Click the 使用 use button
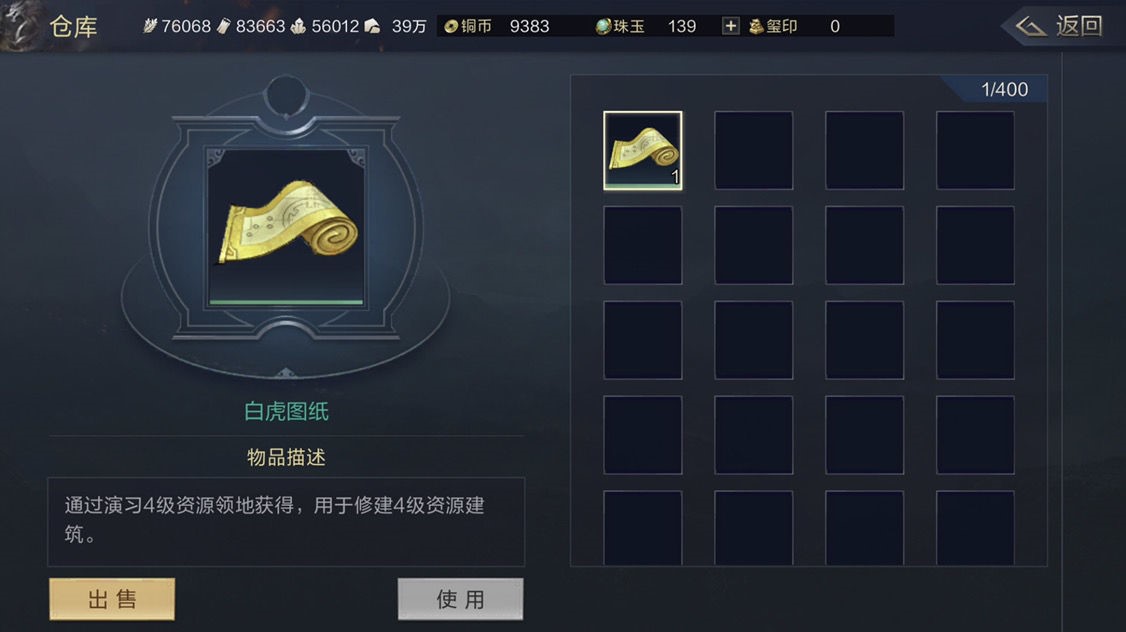This screenshot has height=632, width=1126. (460, 599)
